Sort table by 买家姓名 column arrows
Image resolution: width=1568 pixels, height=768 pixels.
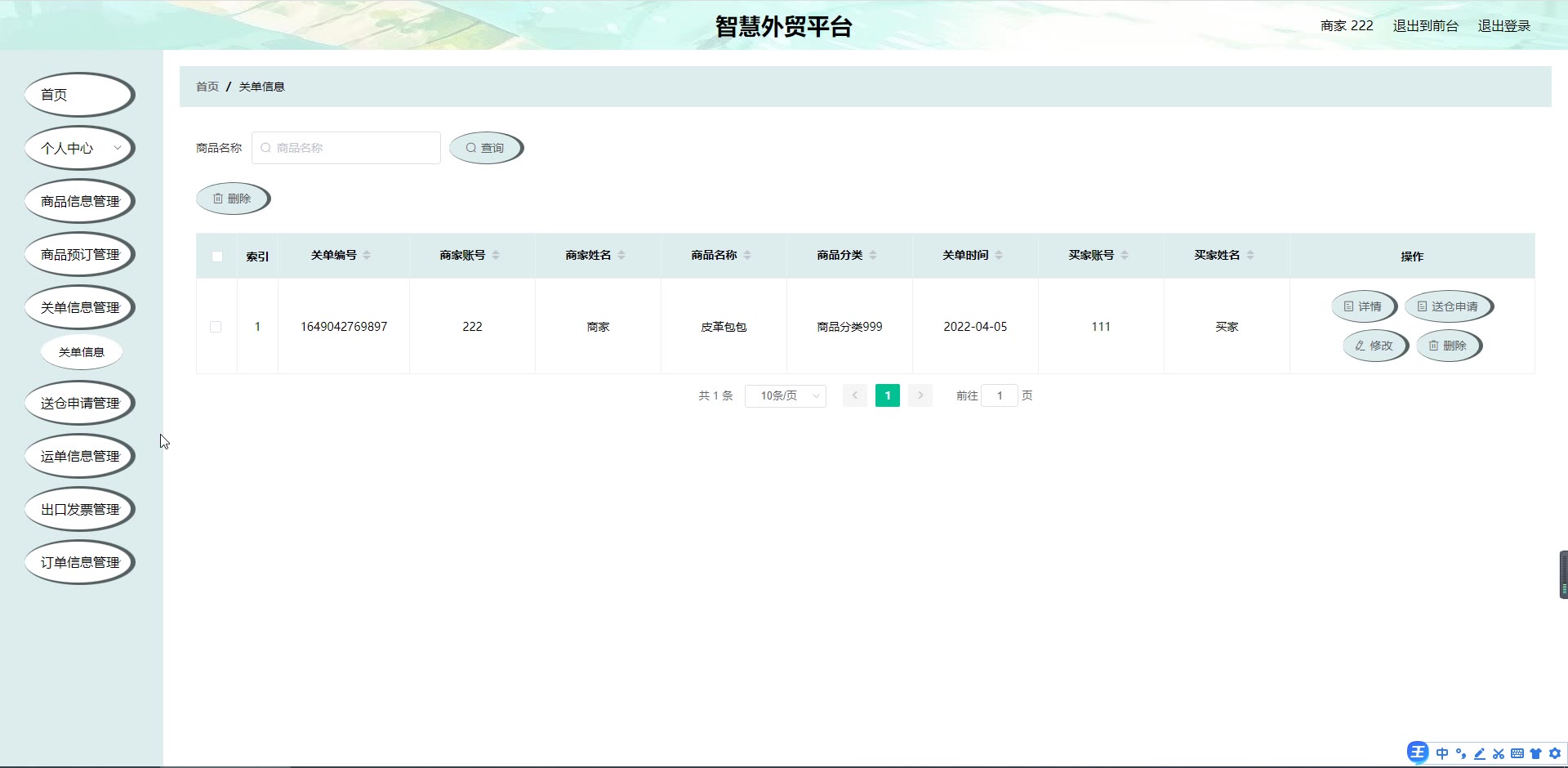tap(1250, 256)
